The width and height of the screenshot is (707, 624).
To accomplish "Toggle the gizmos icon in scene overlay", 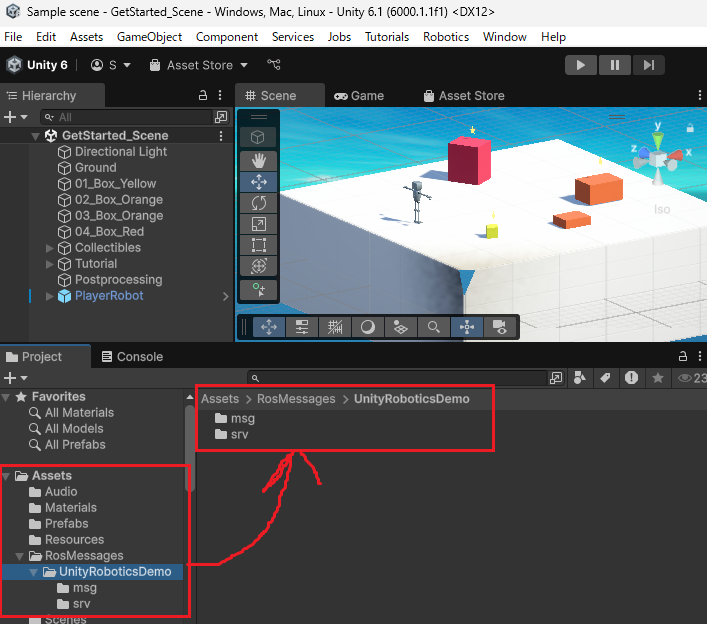I will 467,327.
